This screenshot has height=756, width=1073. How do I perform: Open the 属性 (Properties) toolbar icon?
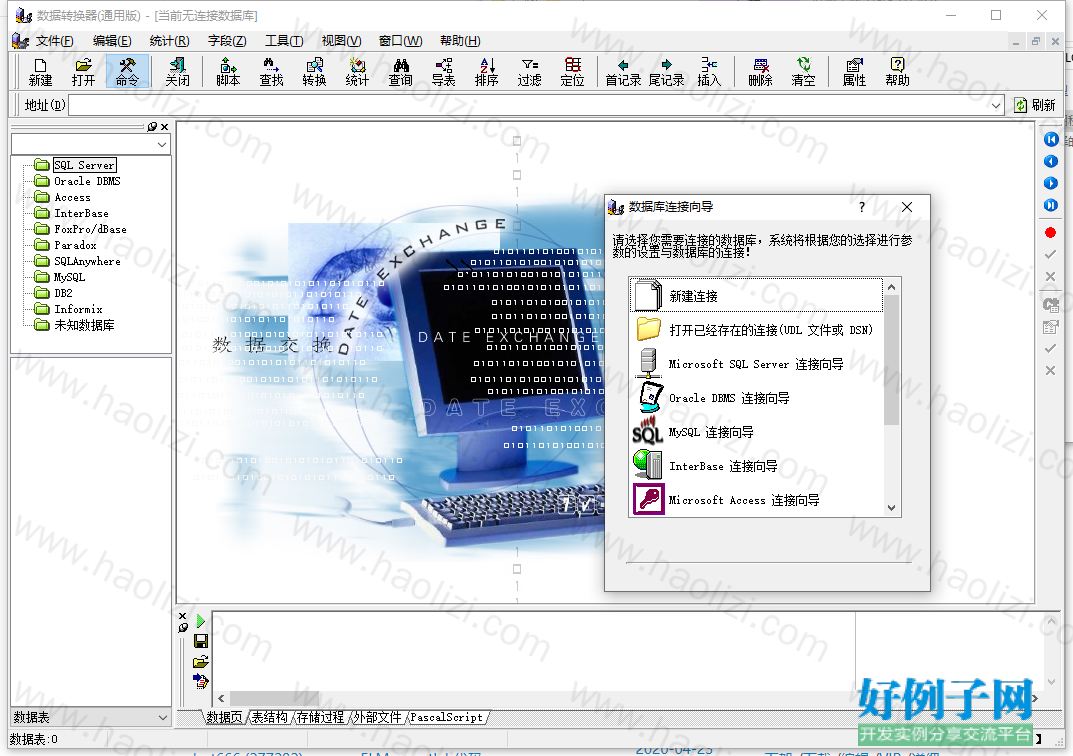click(854, 72)
